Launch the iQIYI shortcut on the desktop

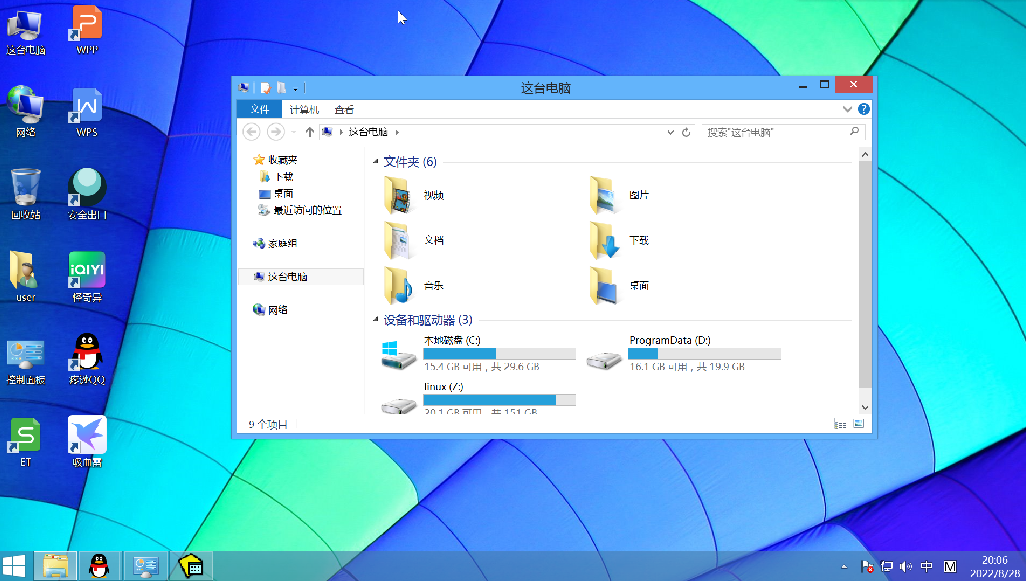point(87,277)
